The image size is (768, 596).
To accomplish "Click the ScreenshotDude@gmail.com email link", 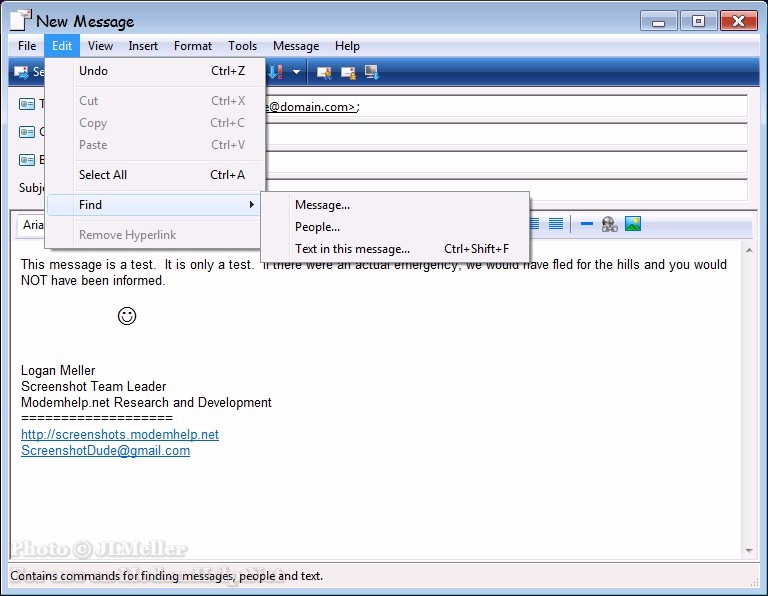I will 105,451.
